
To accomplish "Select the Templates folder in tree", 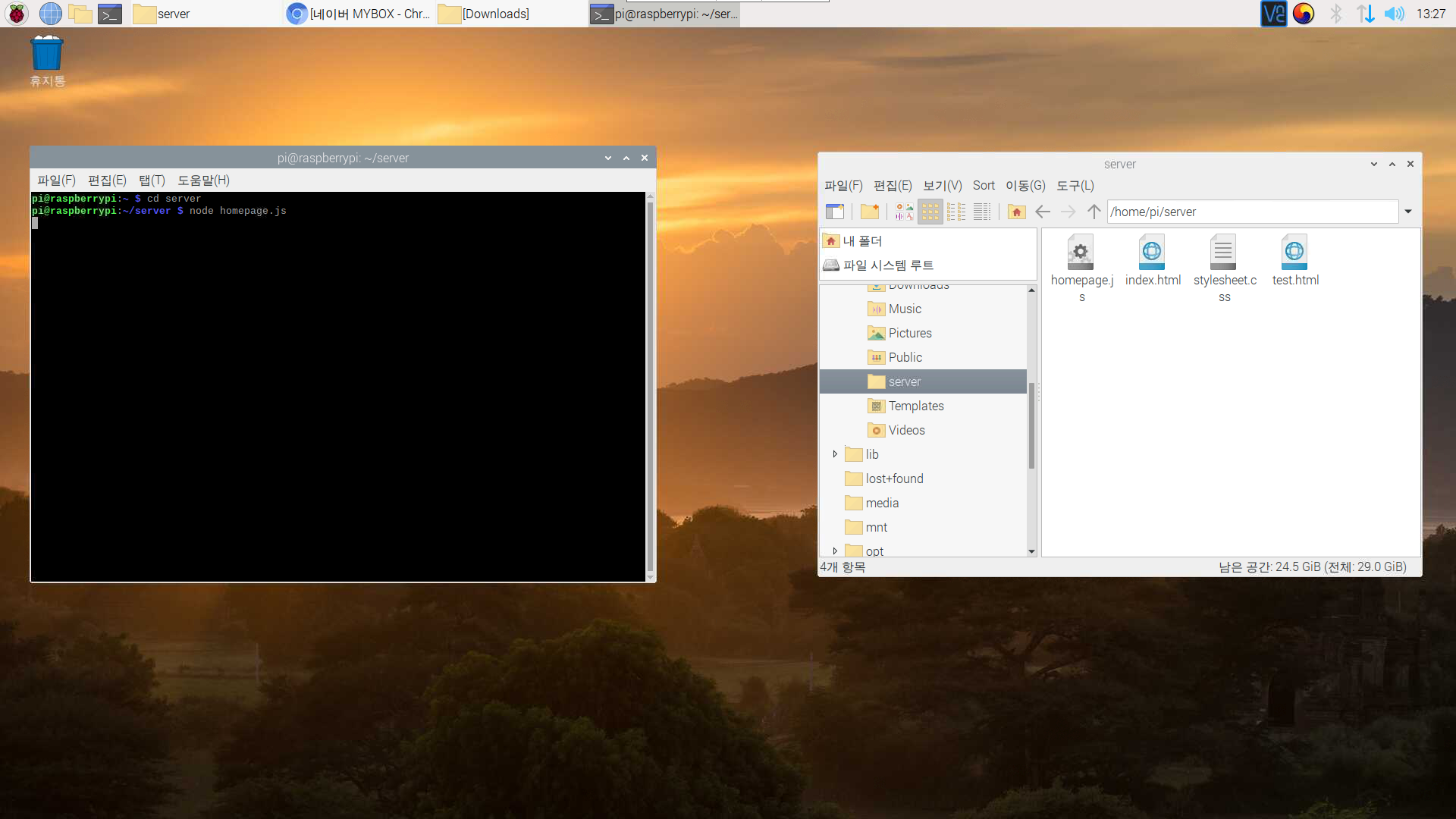I will pos(915,406).
